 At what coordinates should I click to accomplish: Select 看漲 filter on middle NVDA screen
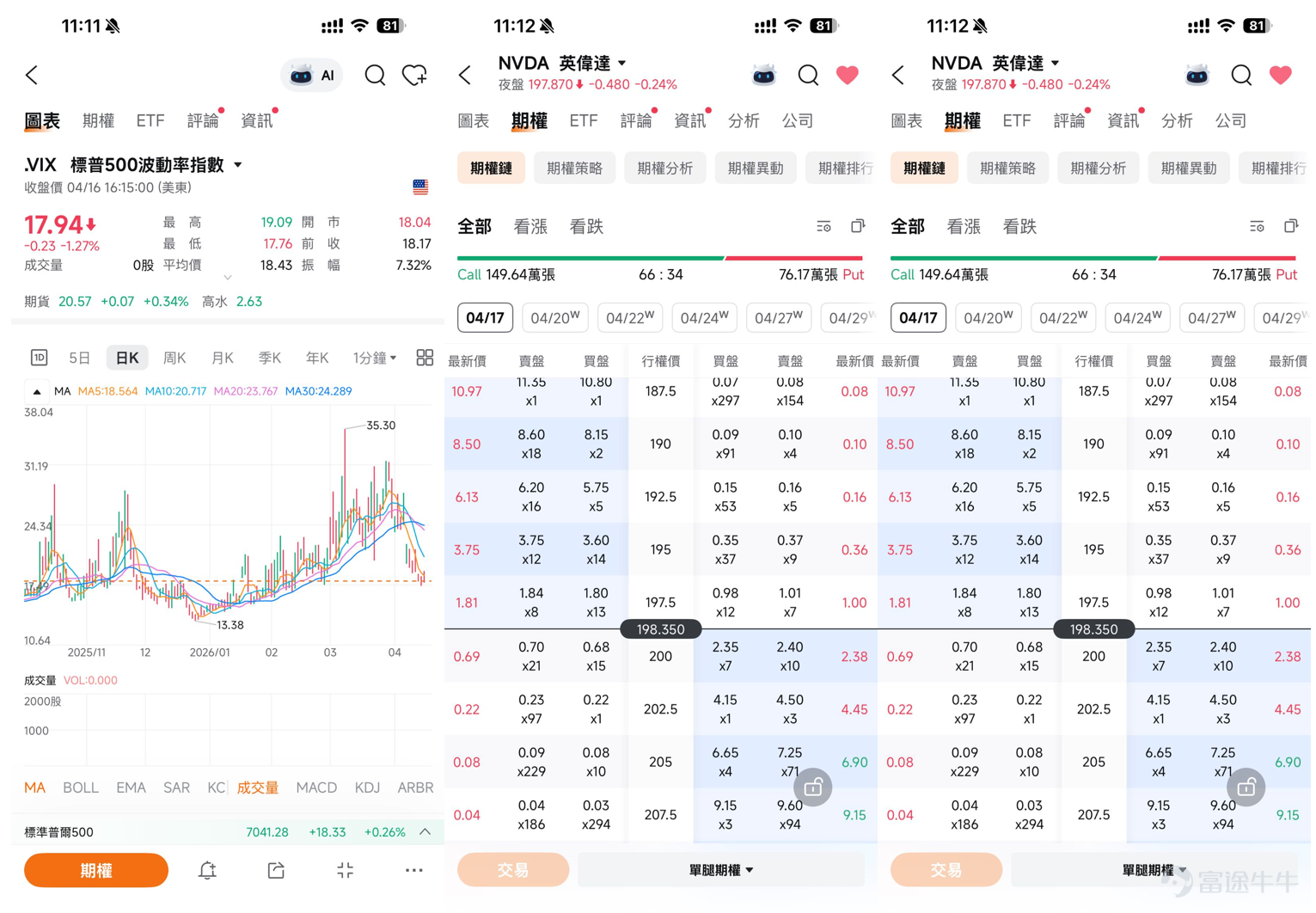click(530, 227)
